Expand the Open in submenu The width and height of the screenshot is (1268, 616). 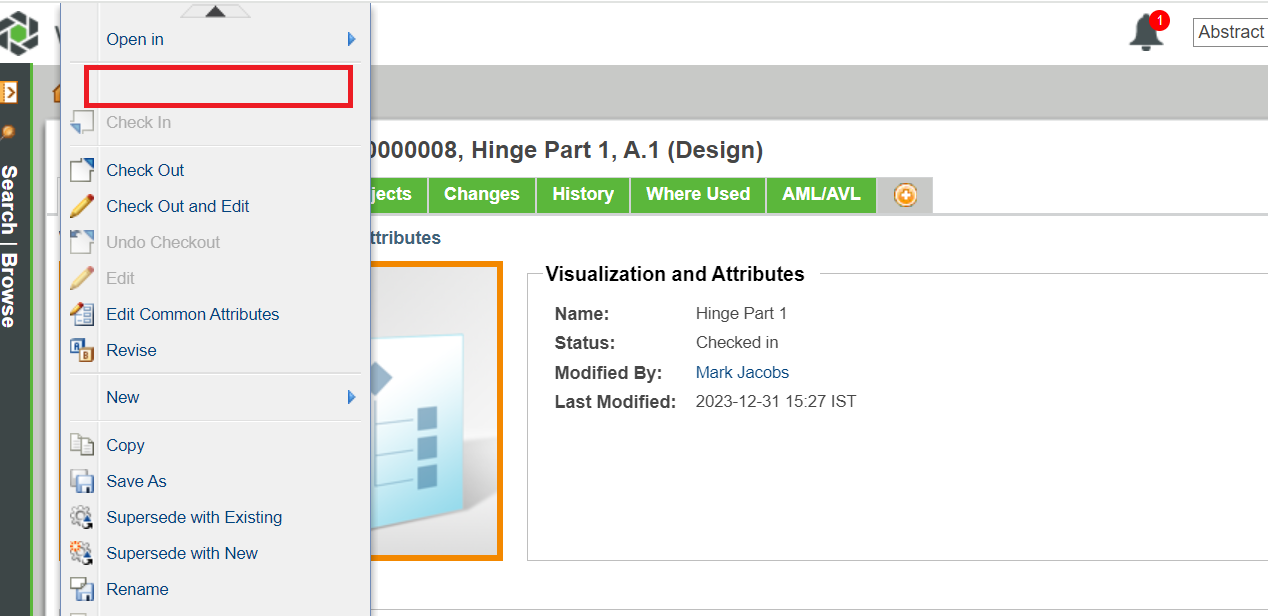pos(350,39)
